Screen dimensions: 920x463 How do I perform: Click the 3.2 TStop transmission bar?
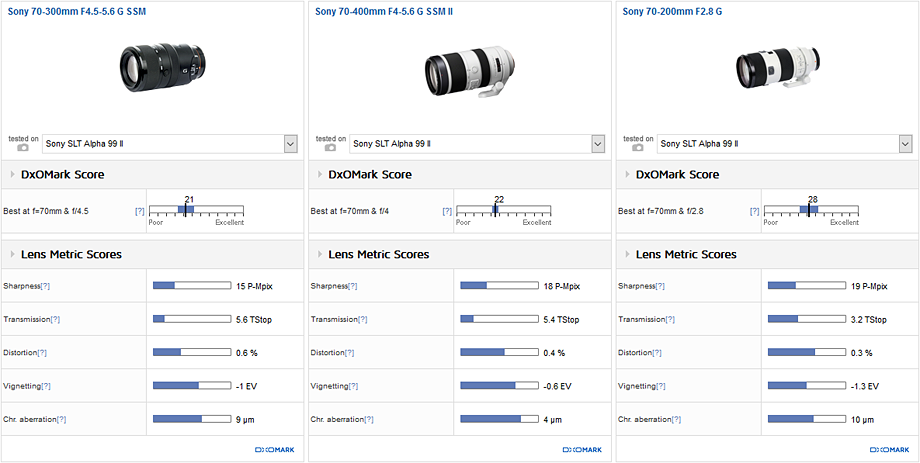pyautogui.click(x=807, y=319)
